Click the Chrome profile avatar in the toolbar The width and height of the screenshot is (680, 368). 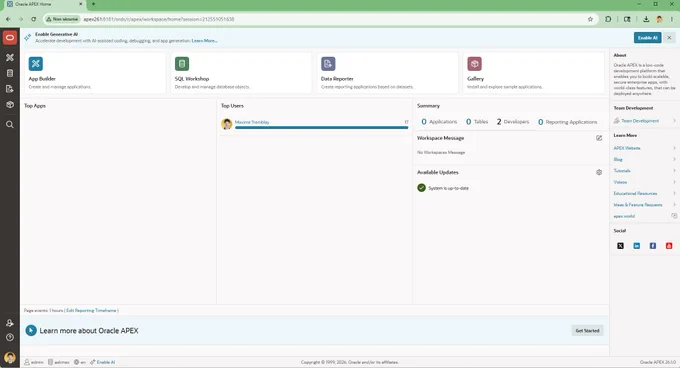pos(659,19)
